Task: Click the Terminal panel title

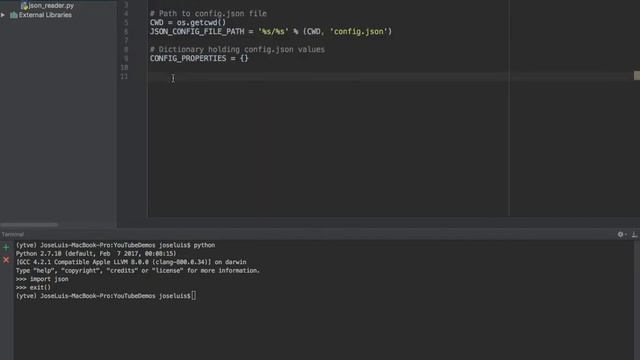Action: 13,234
